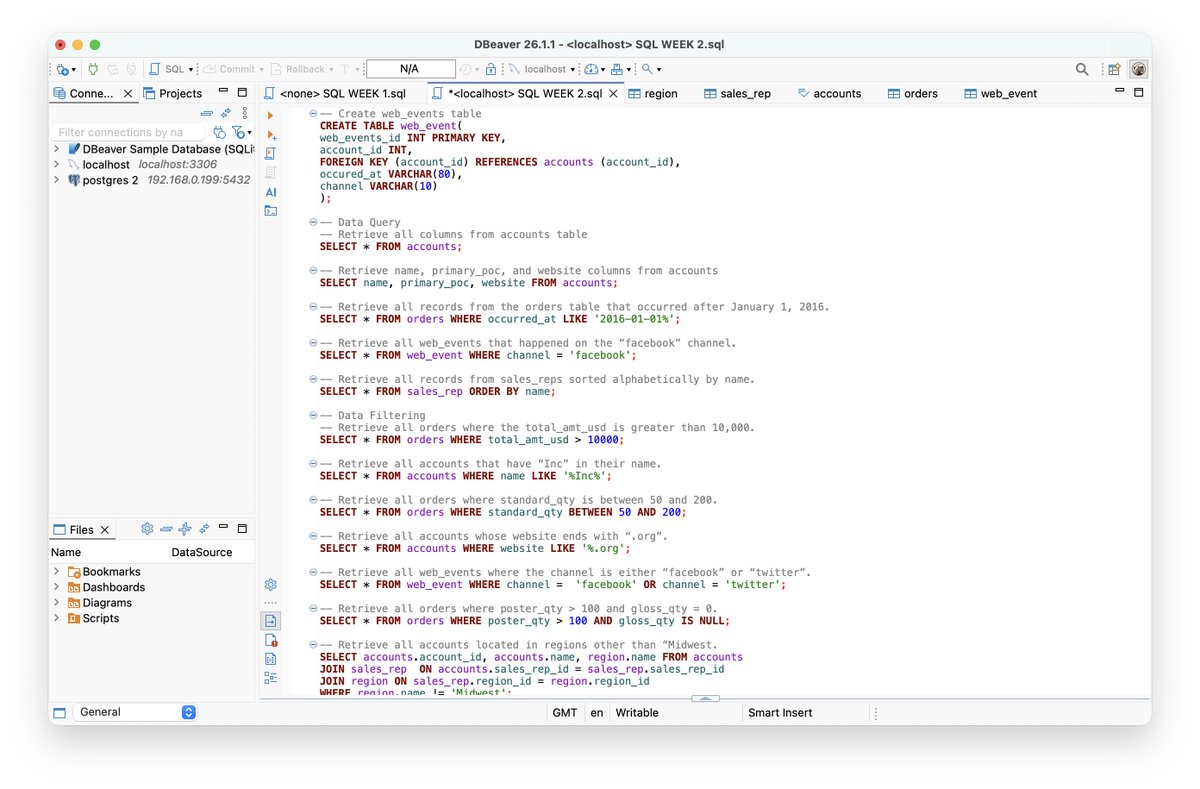This screenshot has height=789, width=1200.
Task: Run the SQL statement with the orange arrow
Action: coord(270,116)
